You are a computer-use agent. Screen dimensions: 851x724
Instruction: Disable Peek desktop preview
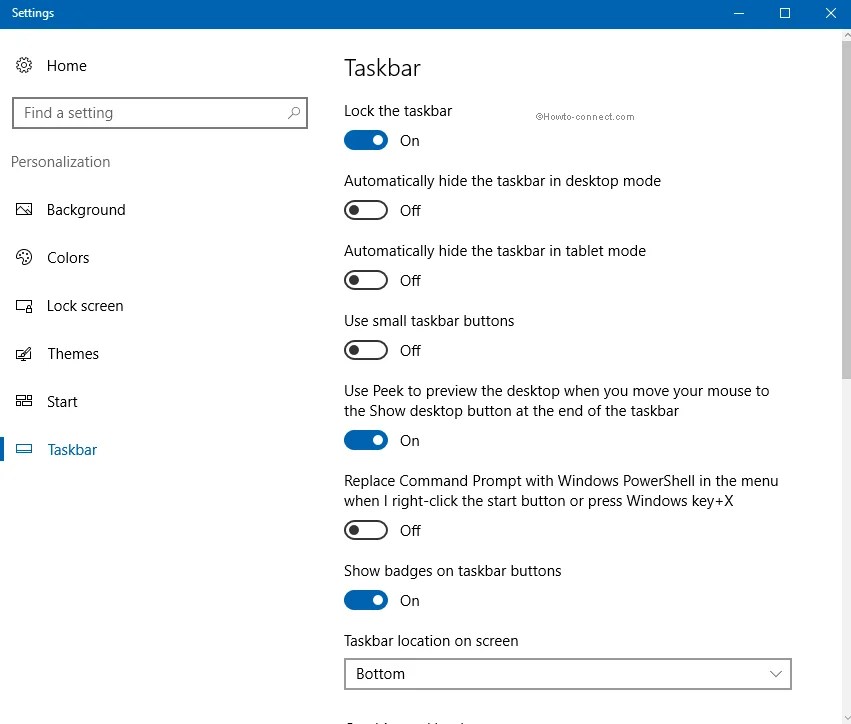coord(365,440)
